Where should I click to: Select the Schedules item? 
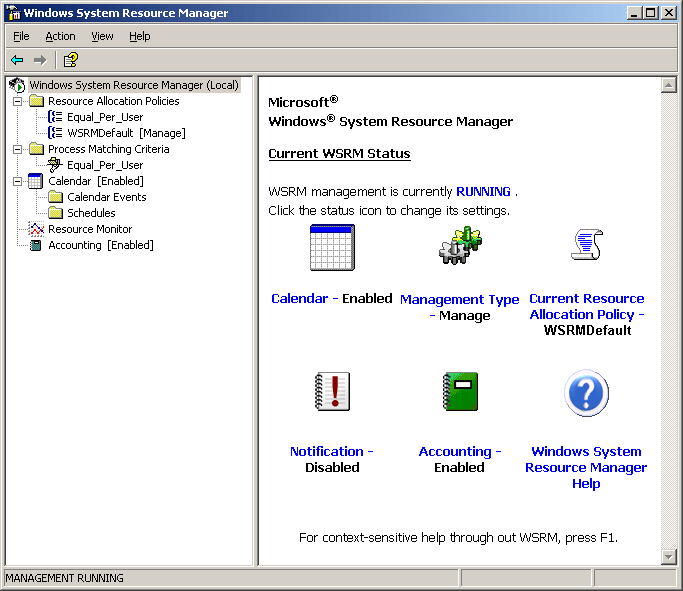pos(91,213)
